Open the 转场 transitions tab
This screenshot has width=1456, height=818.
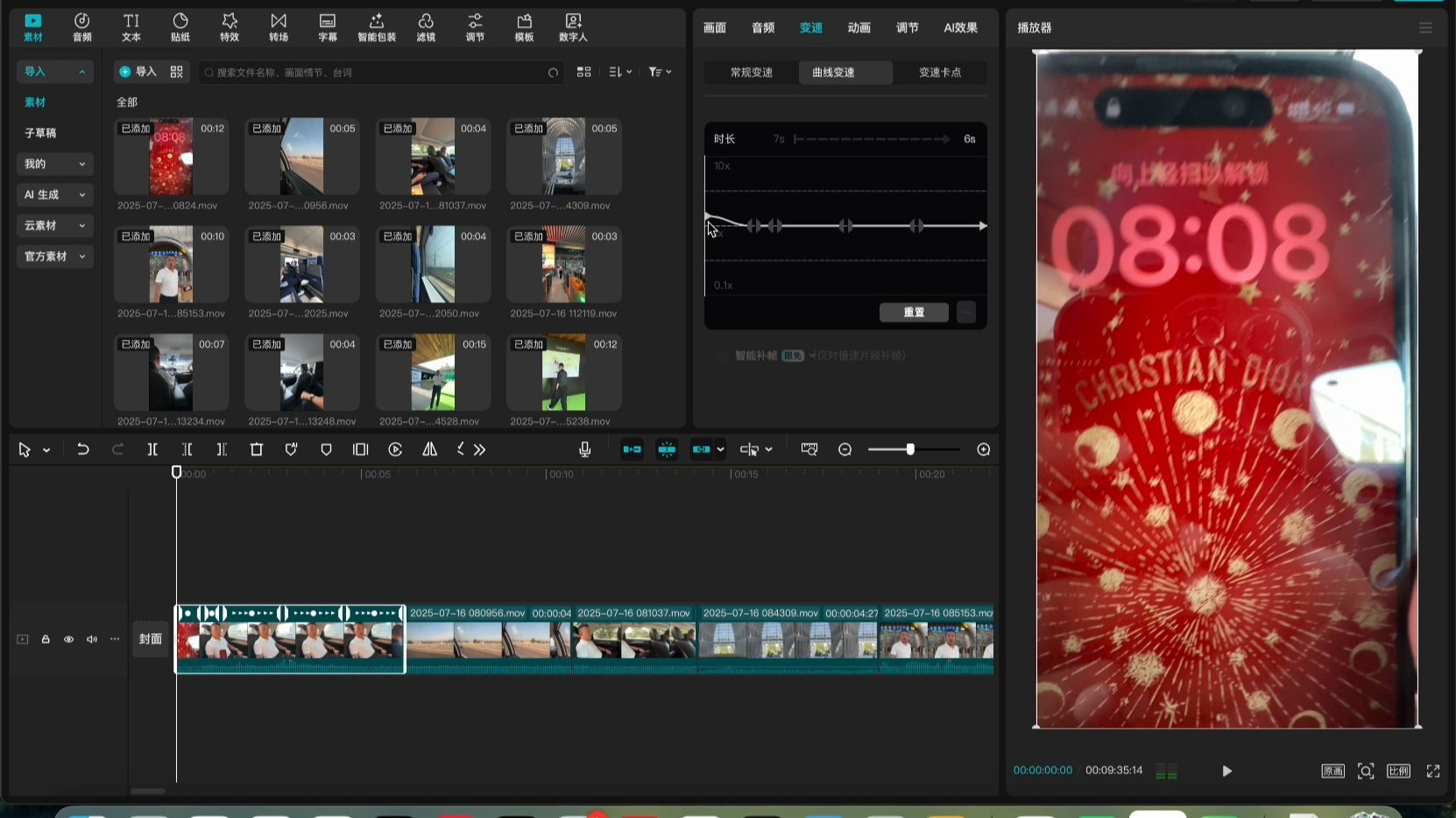point(279,27)
